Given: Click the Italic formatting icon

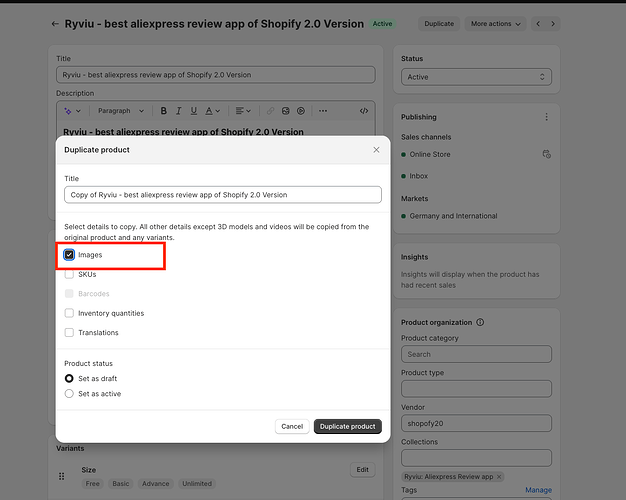Looking at the screenshot, I should (178, 111).
